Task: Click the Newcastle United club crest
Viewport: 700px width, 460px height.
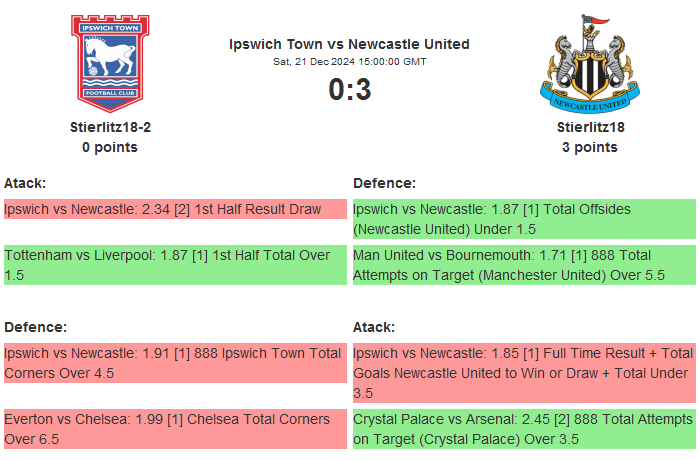Action: pos(589,64)
